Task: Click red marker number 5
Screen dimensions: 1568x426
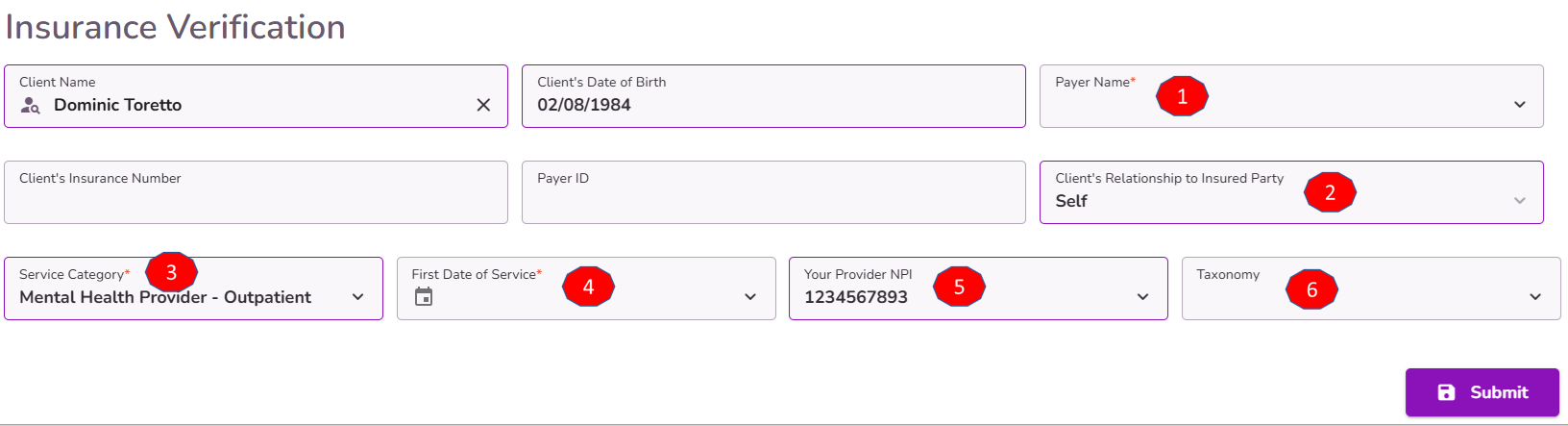Action: (959, 287)
